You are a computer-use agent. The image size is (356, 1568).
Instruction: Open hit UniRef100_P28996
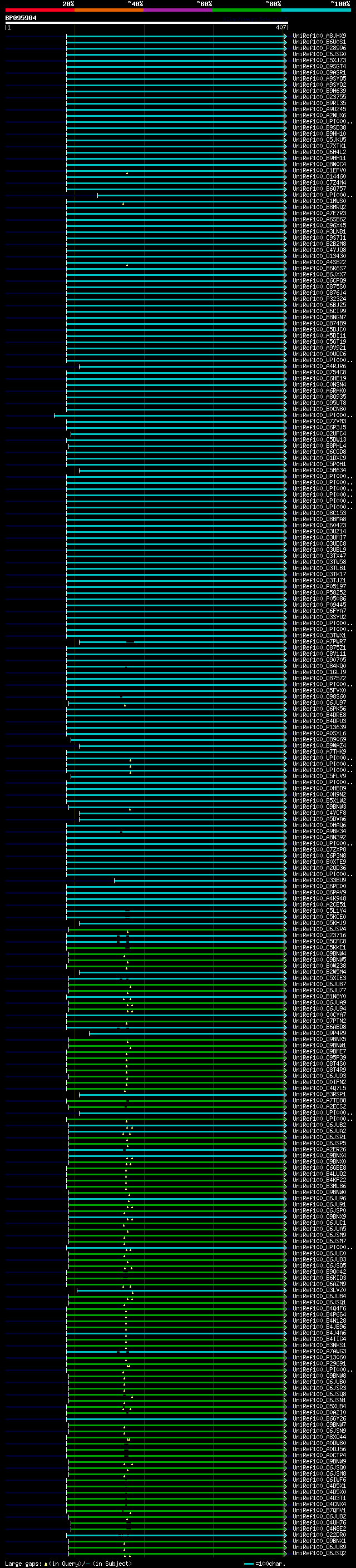click(319, 48)
